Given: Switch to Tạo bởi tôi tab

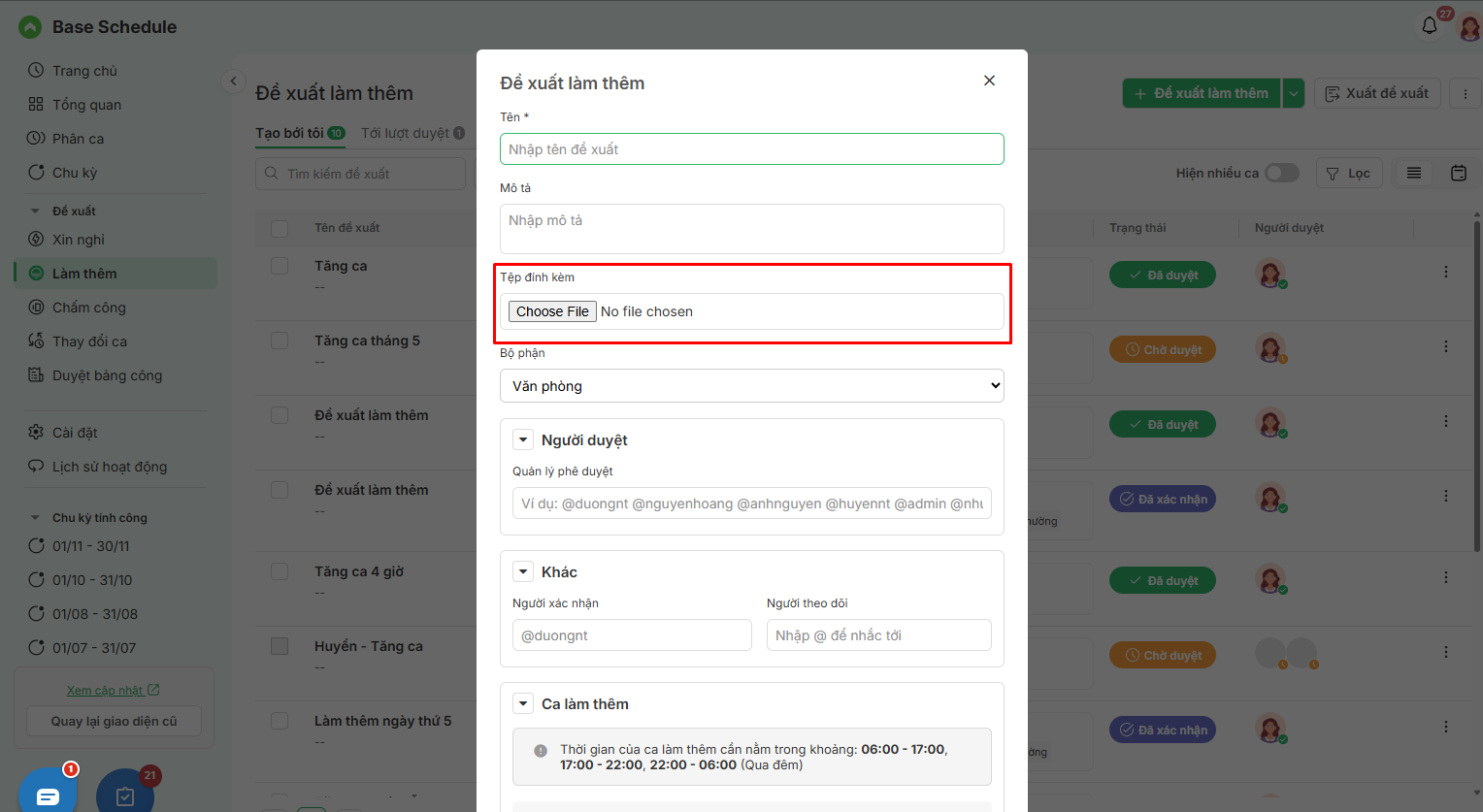Looking at the screenshot, I should pyautogui.click(x=300, y=133).
